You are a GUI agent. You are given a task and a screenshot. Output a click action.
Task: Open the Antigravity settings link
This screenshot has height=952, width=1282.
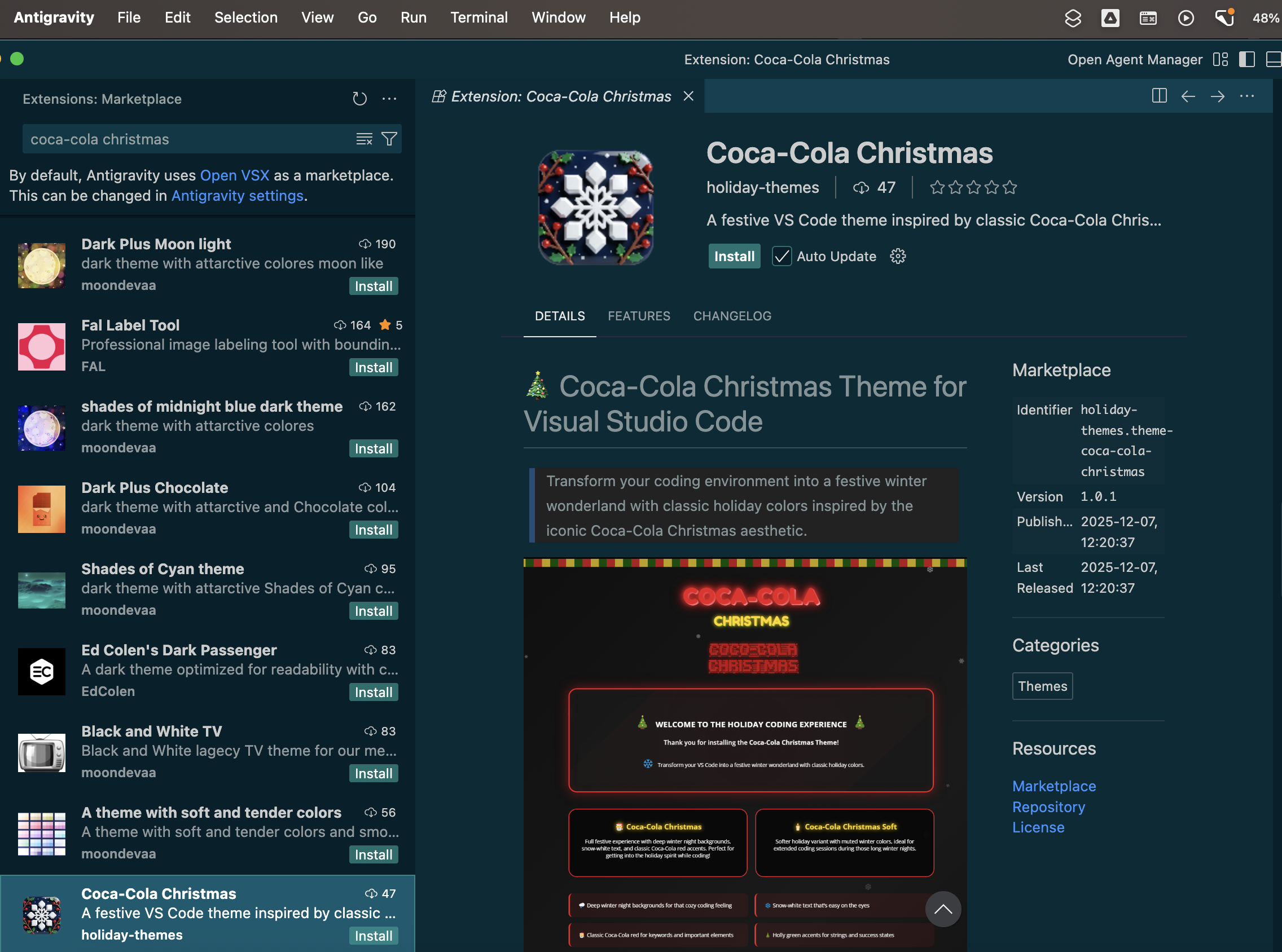click(238, 196)
